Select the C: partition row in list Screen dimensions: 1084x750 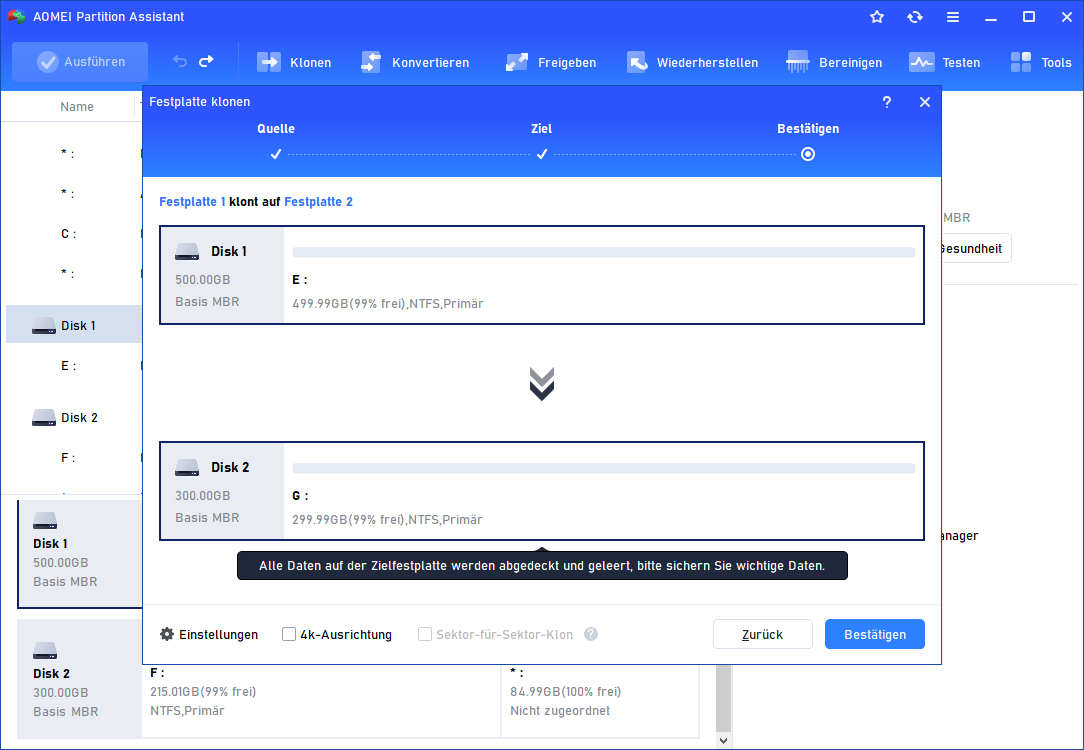68,234
